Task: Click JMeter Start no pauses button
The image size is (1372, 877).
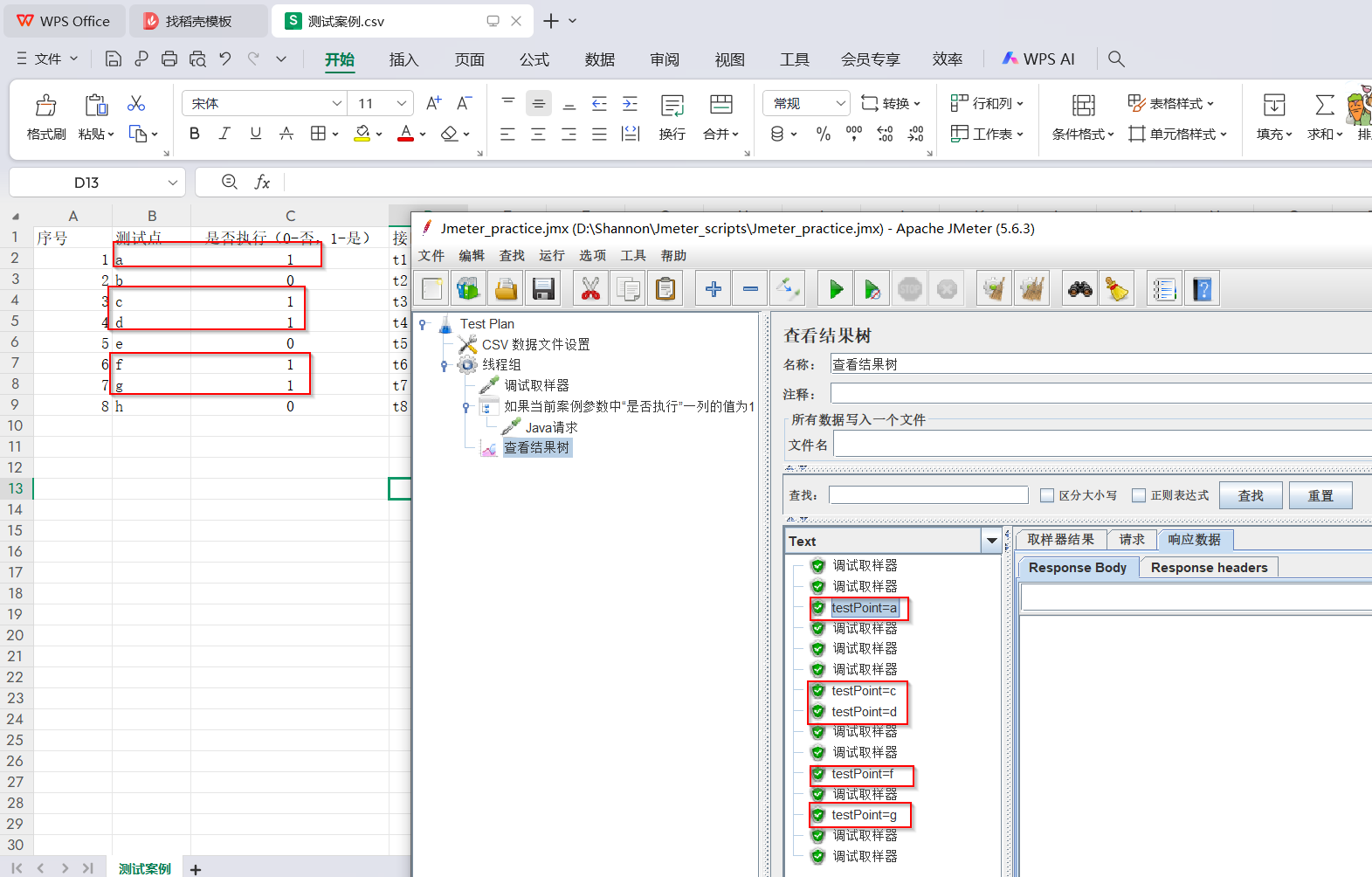Action: (x=872, y=289)
